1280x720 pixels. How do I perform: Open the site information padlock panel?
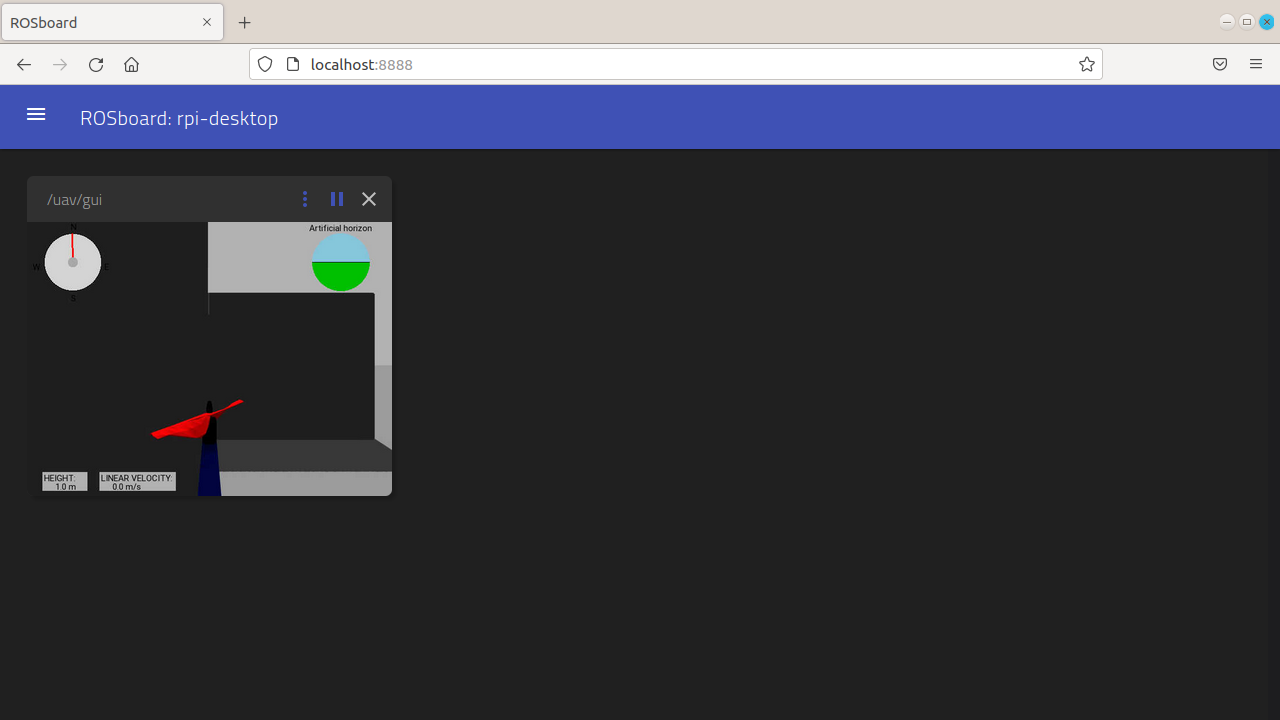[293, 64]
